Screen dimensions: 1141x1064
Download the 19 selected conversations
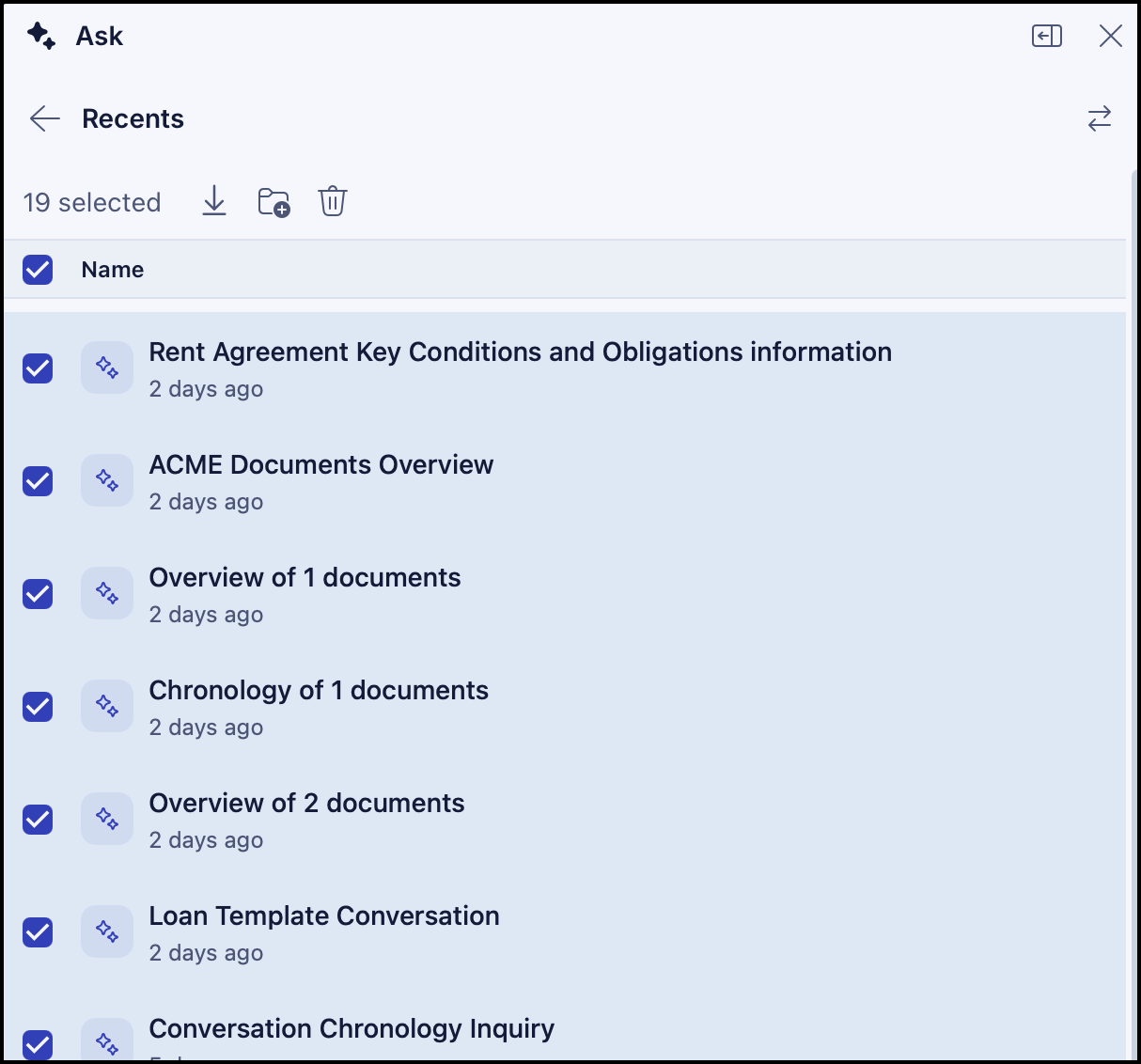[x=214, y=201]
